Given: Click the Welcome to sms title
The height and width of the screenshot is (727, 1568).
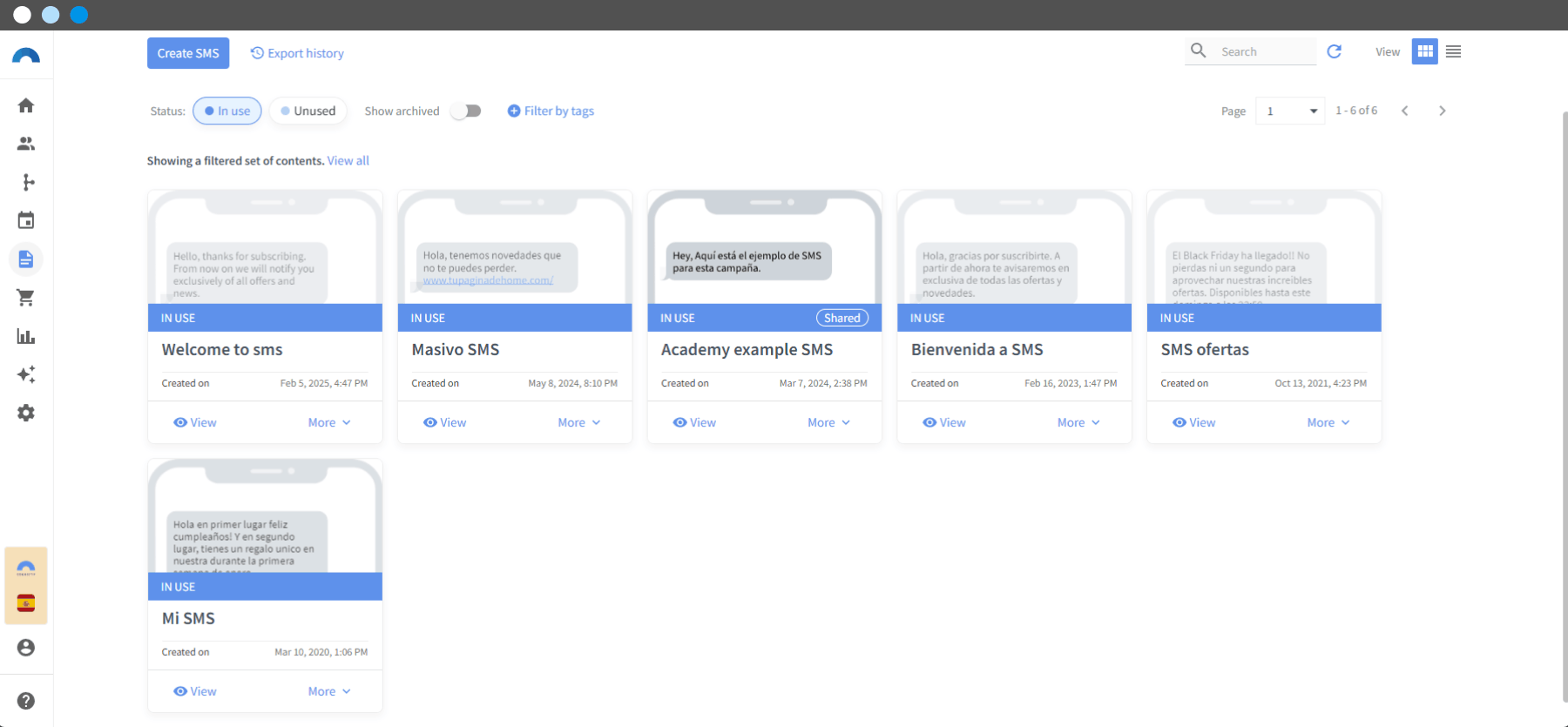Looking at the screenshot, I should (x=222, y=349).
